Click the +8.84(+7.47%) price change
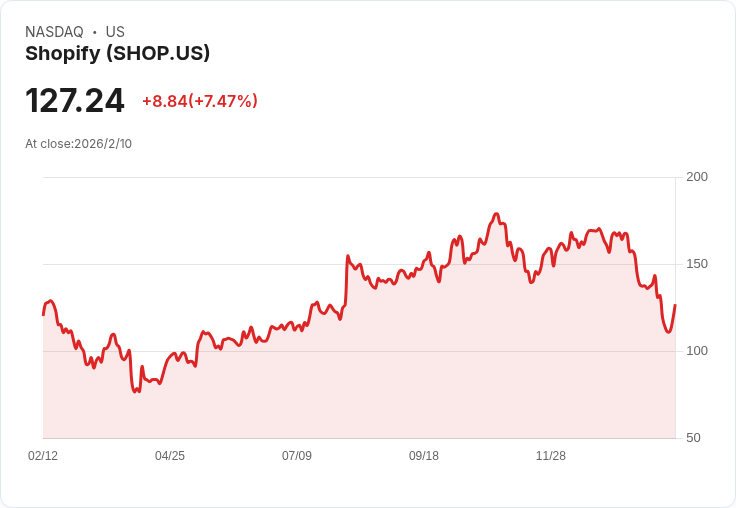Image resolution: width=736 pixels, height=508 pixels. click(x=200, y=101)
